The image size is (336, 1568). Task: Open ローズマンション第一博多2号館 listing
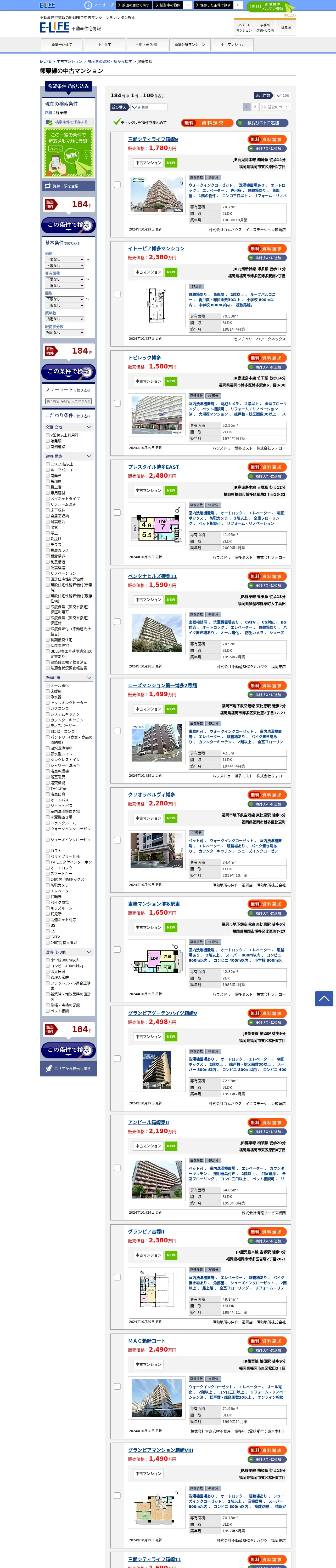[162, 685]
